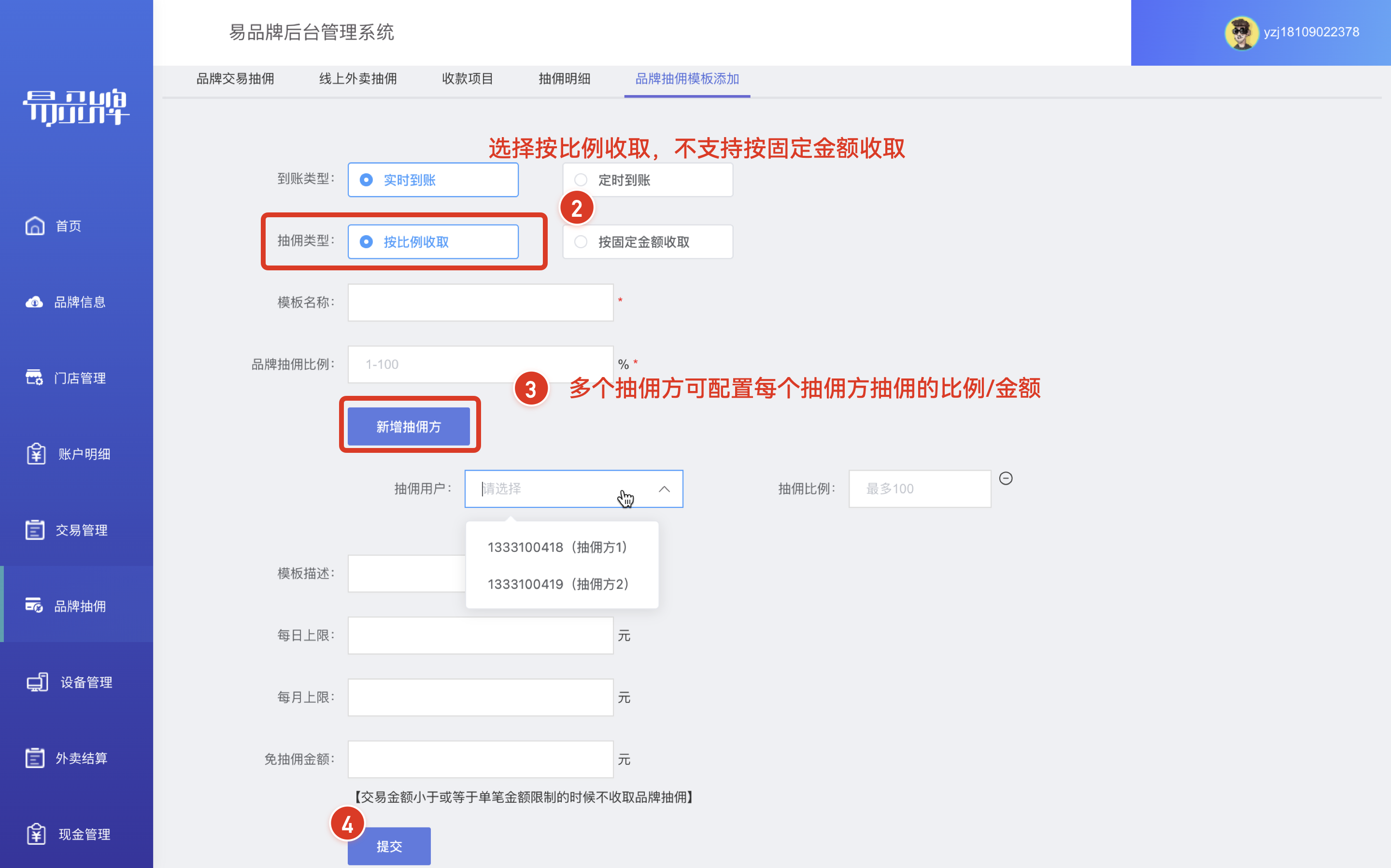Click the 新增抽佣方 button

(x=409, y=427)
